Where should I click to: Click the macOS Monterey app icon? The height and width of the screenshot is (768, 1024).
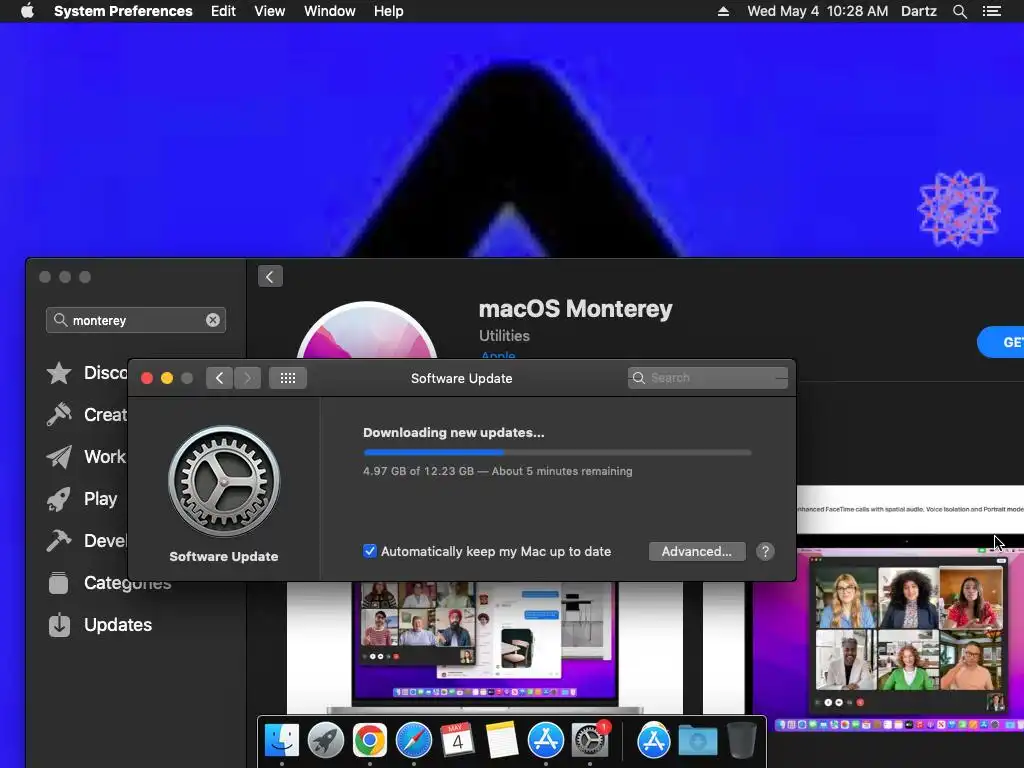[367, 330]
